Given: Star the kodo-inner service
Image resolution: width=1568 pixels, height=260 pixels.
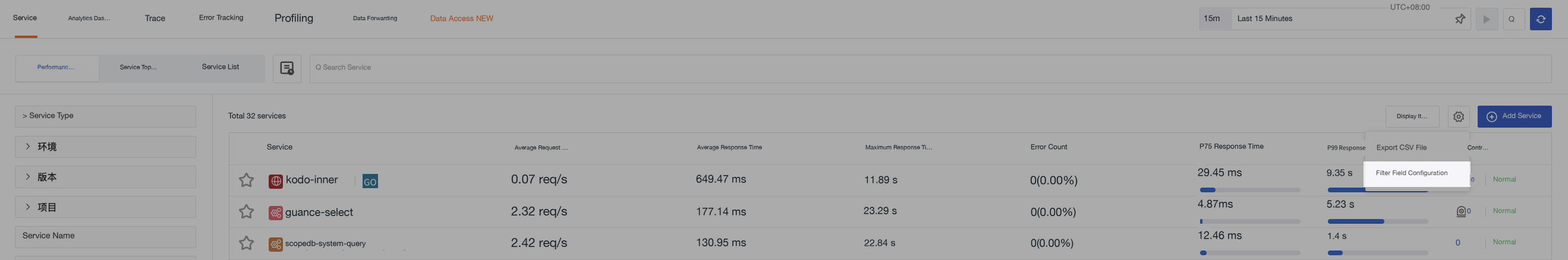Looking at the screenshot, I should [246, 180].
